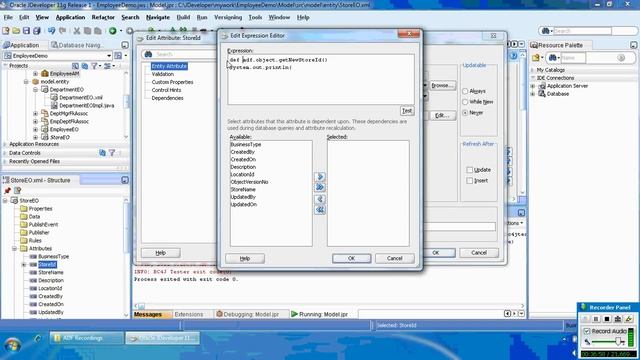This screenshot has height=360, width=640.
Task: Expand Database in IDE Connections
Action: [533, 94]
